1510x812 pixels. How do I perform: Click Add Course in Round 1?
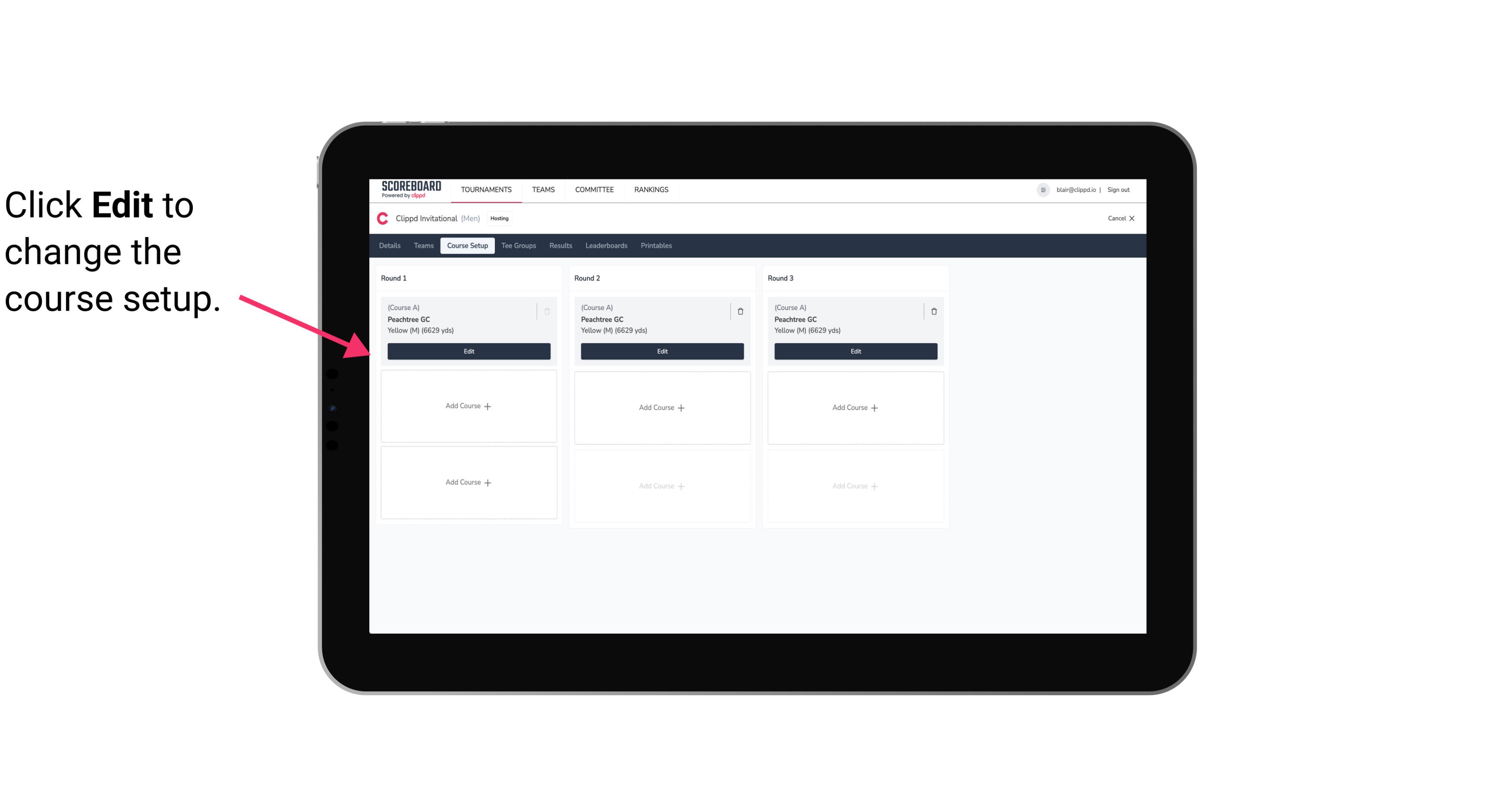[468, 406]
